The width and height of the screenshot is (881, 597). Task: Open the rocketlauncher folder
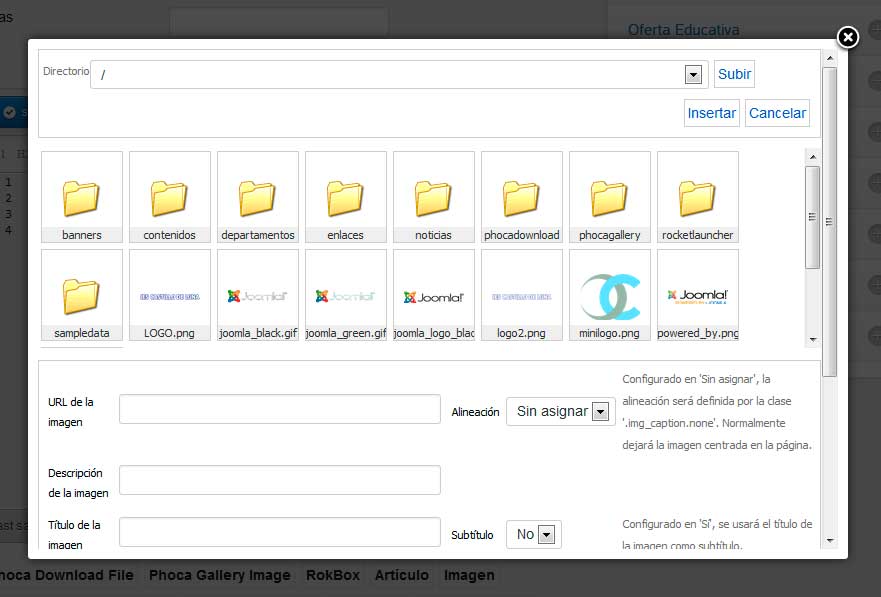[x=698, y=198]
